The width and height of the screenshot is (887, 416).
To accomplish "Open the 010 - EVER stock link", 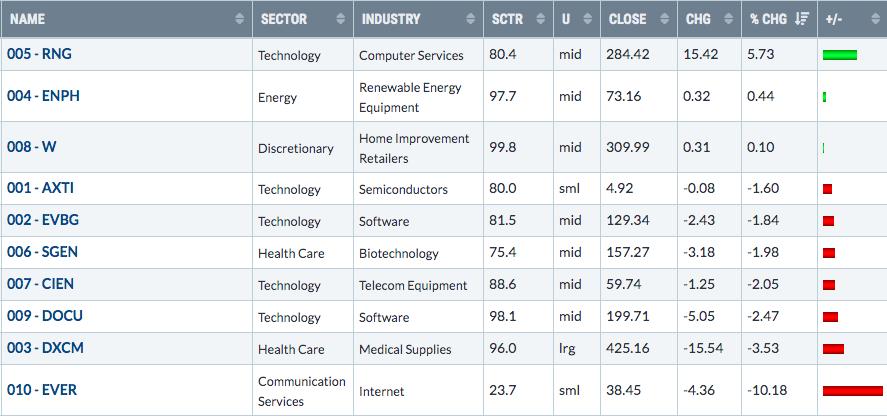I will tap(42, 390).
